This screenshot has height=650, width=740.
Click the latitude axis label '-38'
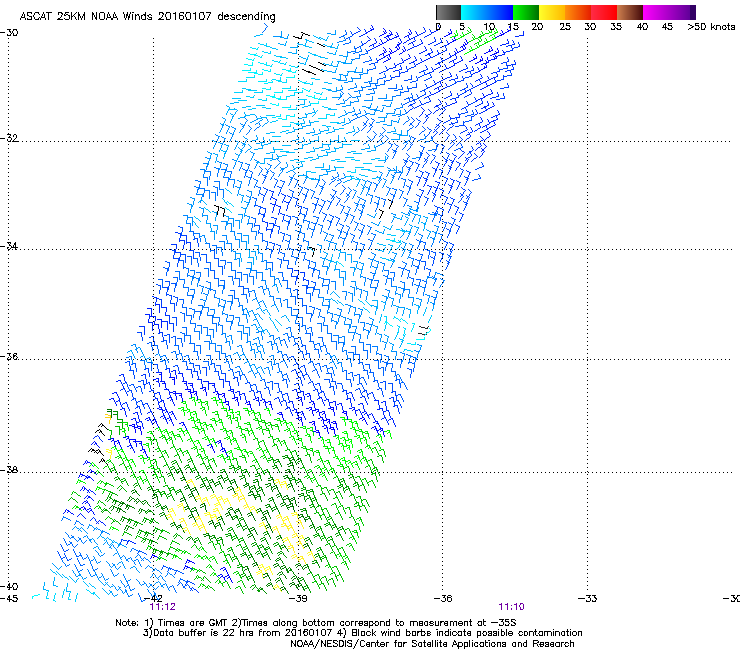9,470
